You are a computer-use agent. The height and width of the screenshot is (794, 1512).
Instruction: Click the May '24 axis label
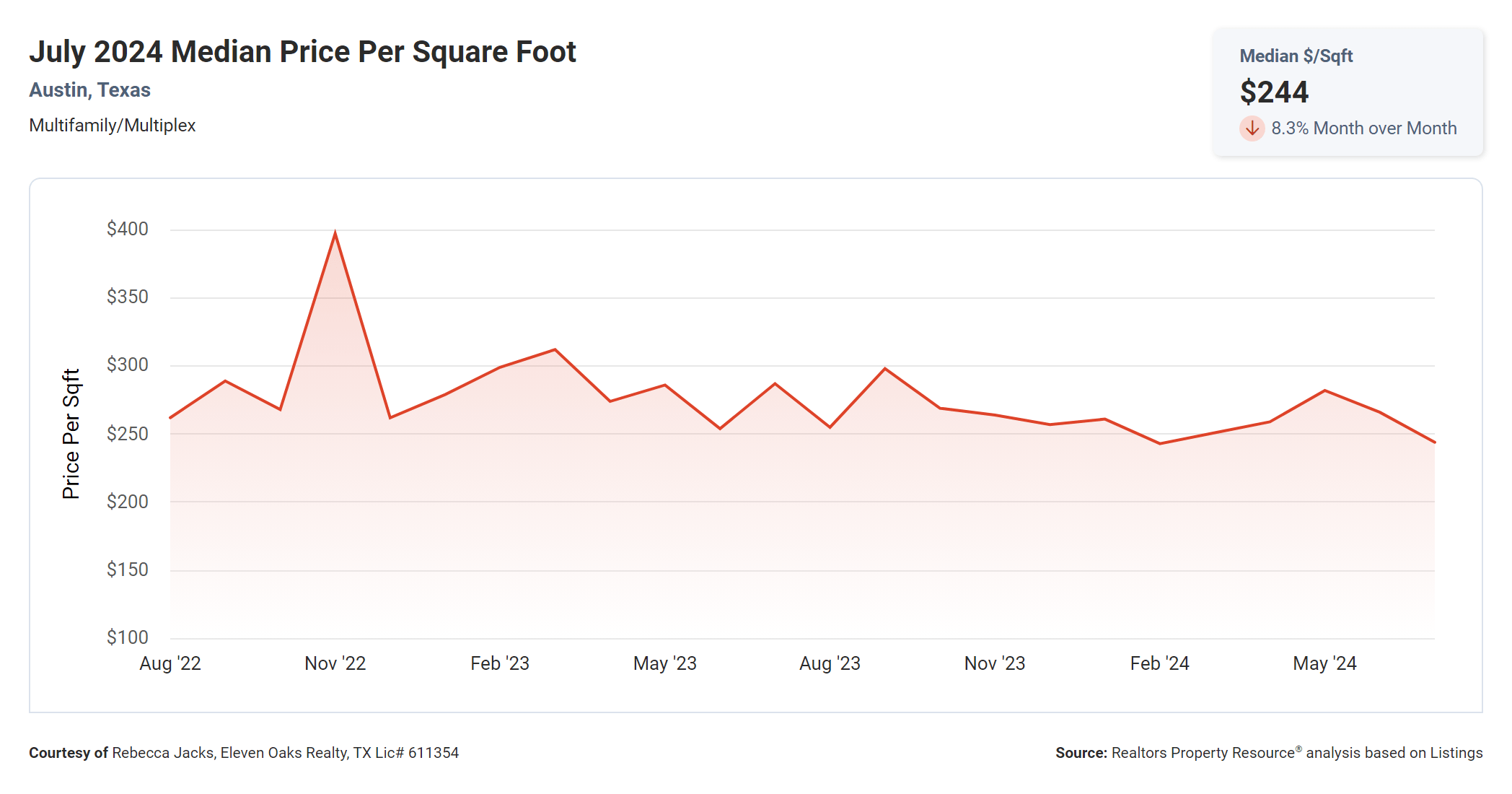click(x=1324, y=663)
